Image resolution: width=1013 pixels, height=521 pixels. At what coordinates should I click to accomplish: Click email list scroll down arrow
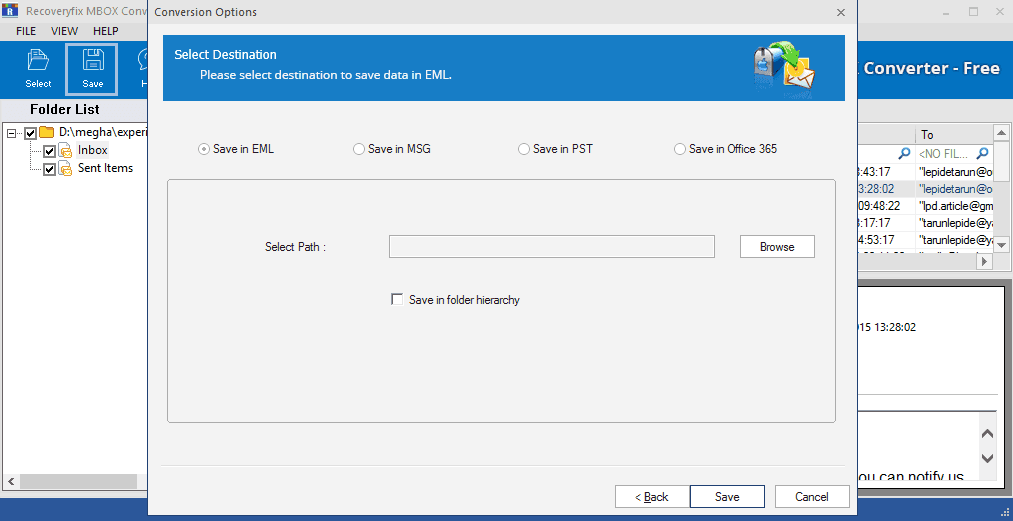coord(1001,245)
